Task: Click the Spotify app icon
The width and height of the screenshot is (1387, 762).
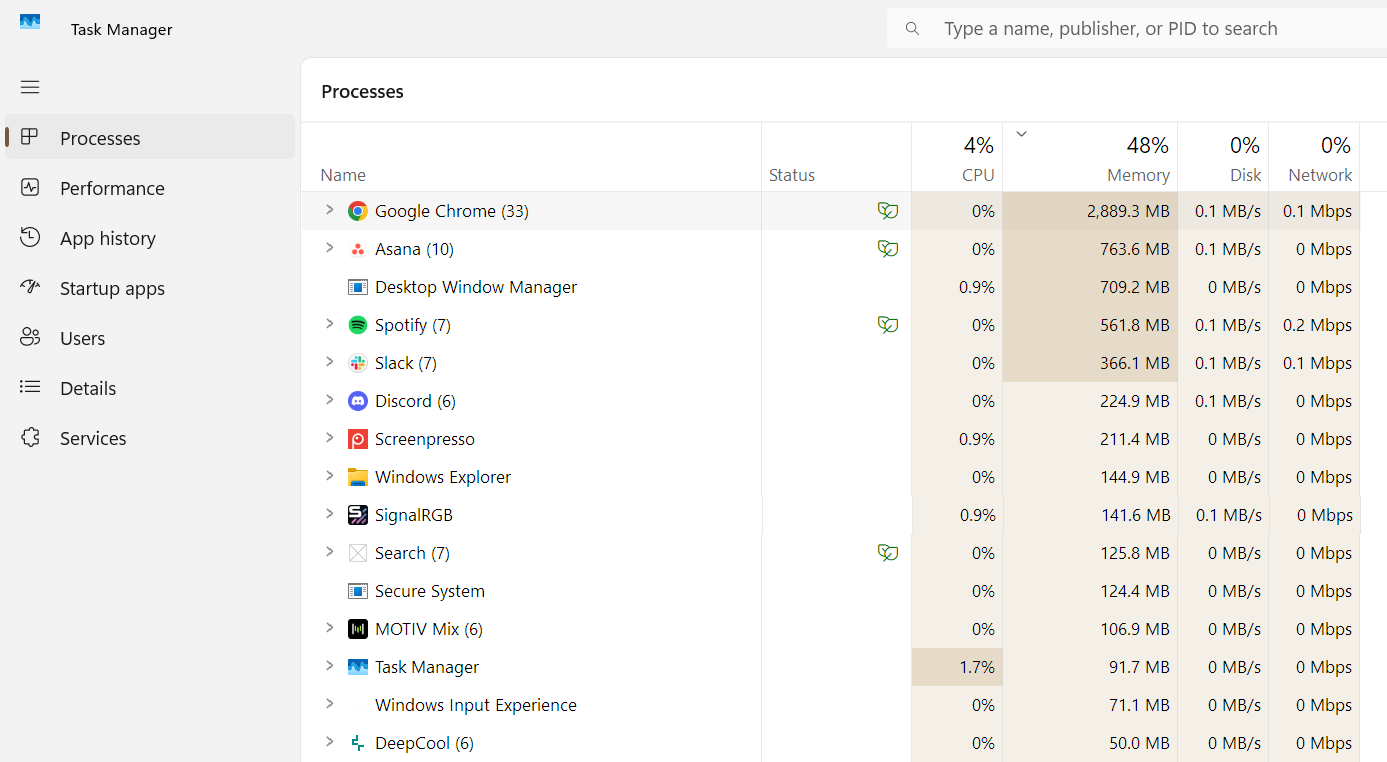Action: (358, 325)
